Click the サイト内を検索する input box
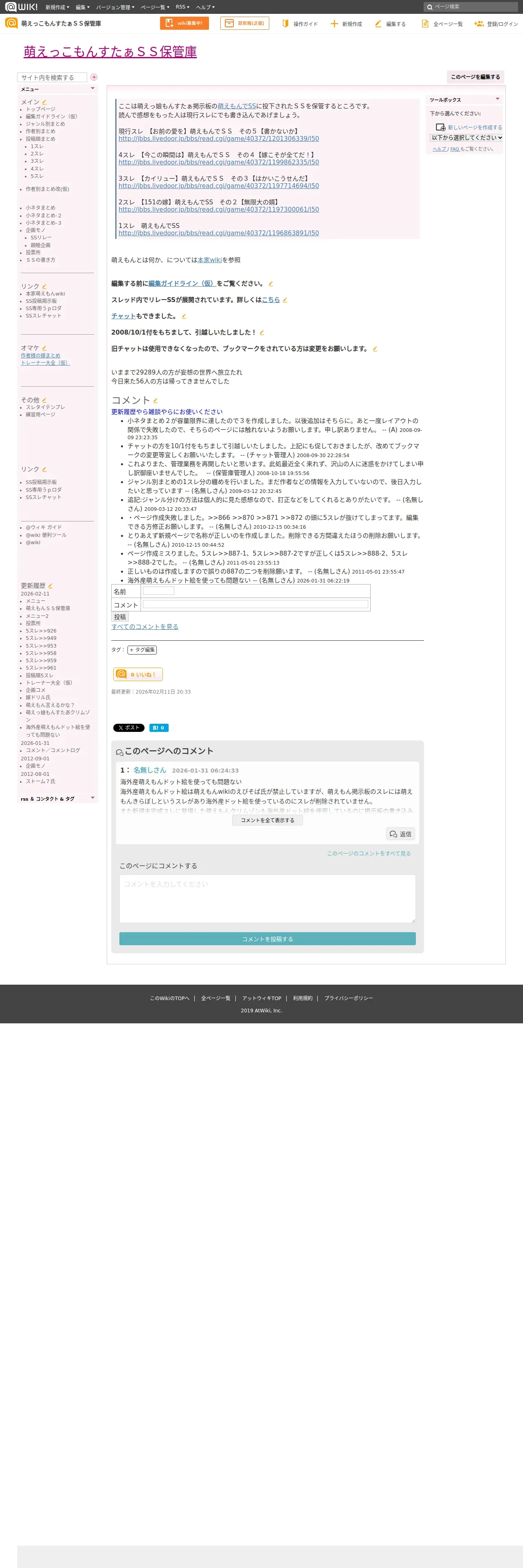This screenshot has width=523, height=1568. pyautogui.click(x=52, y=77)
